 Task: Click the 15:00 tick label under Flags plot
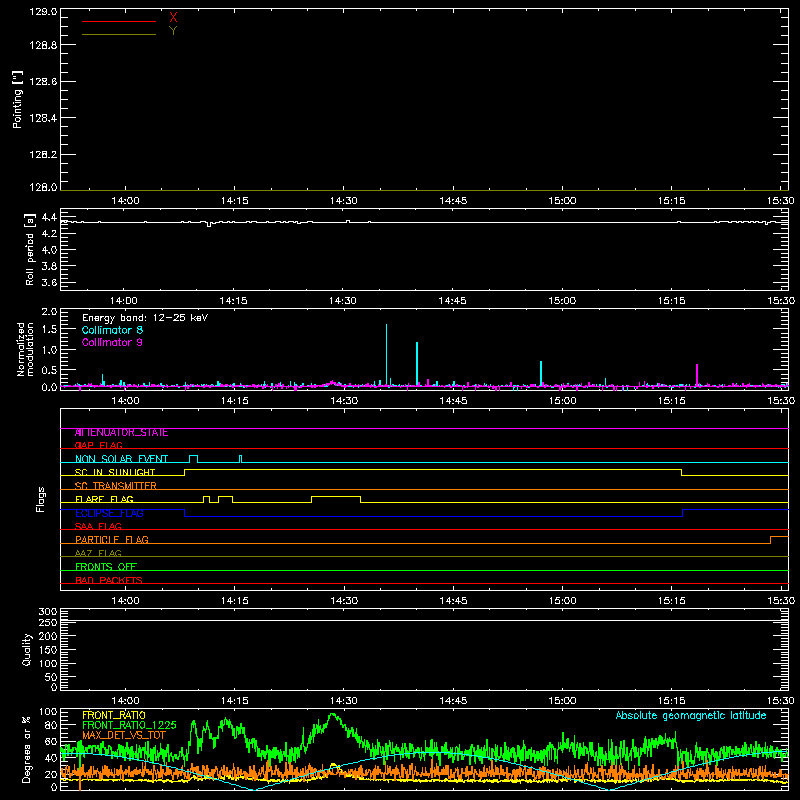pos(562,601)
